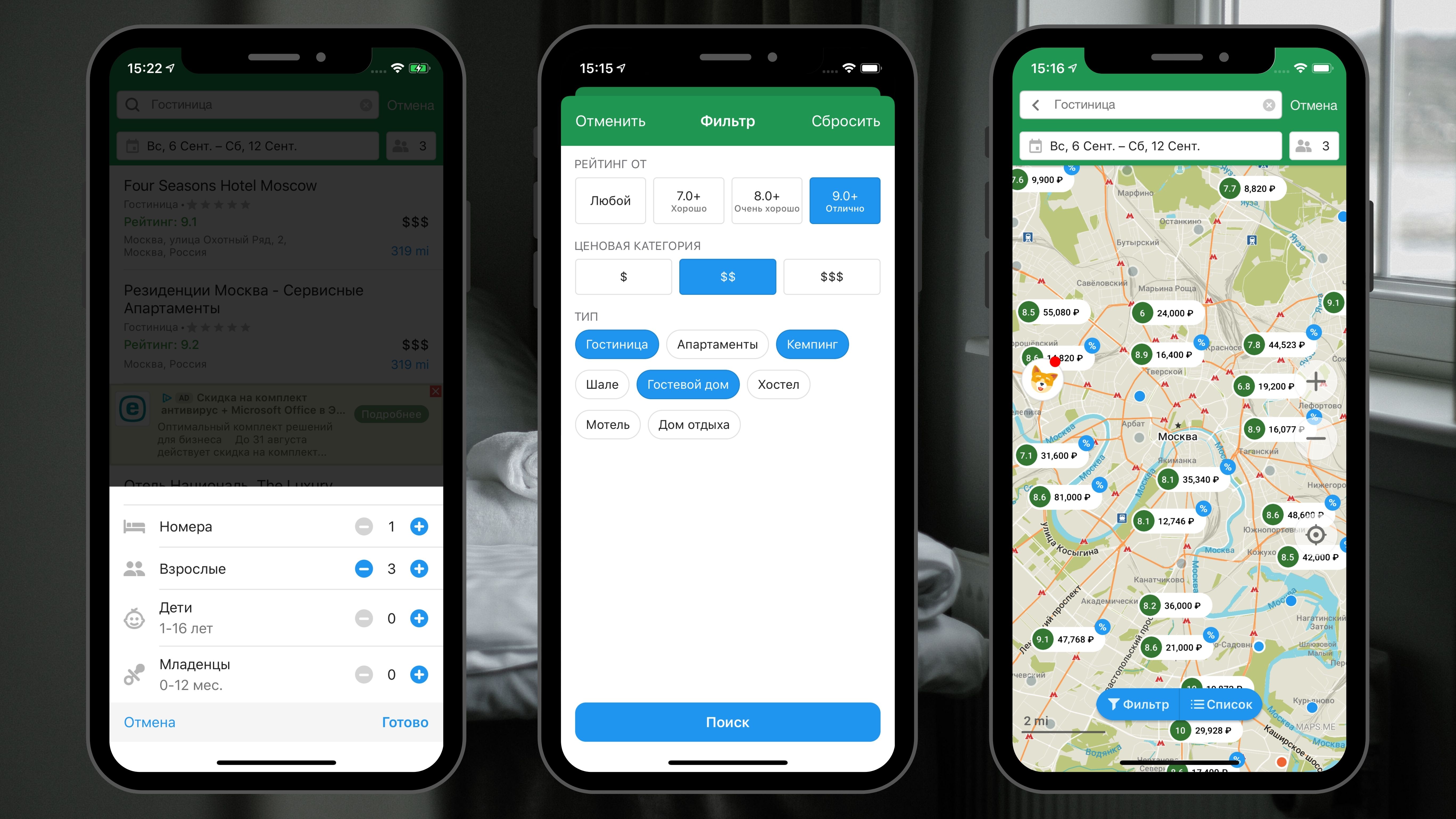The image size is (1456, 819).
Task: Tap Готово to confirm guest selection
Action: (405, 721)
